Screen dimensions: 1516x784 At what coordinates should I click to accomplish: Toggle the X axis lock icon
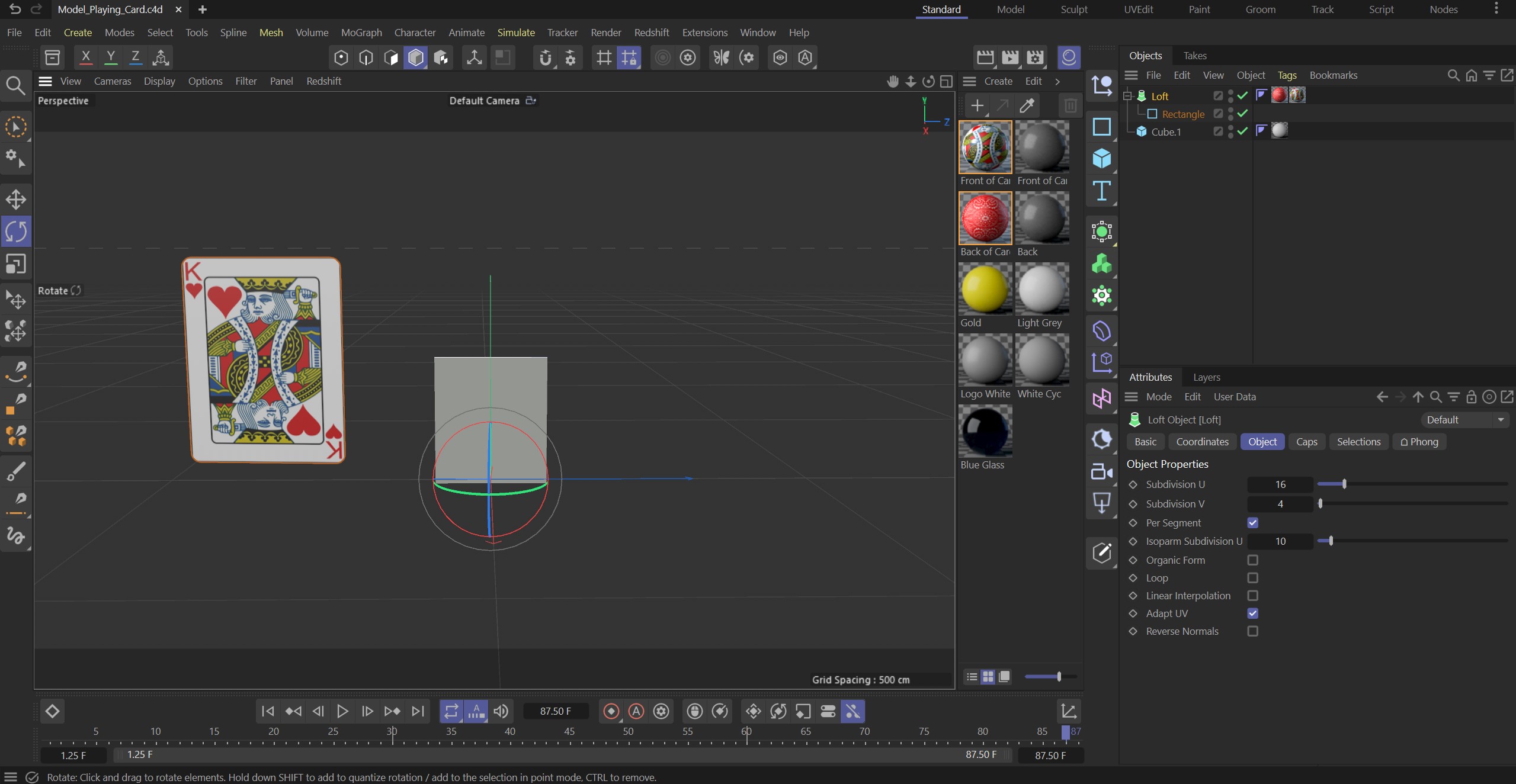tap(86, 57)
